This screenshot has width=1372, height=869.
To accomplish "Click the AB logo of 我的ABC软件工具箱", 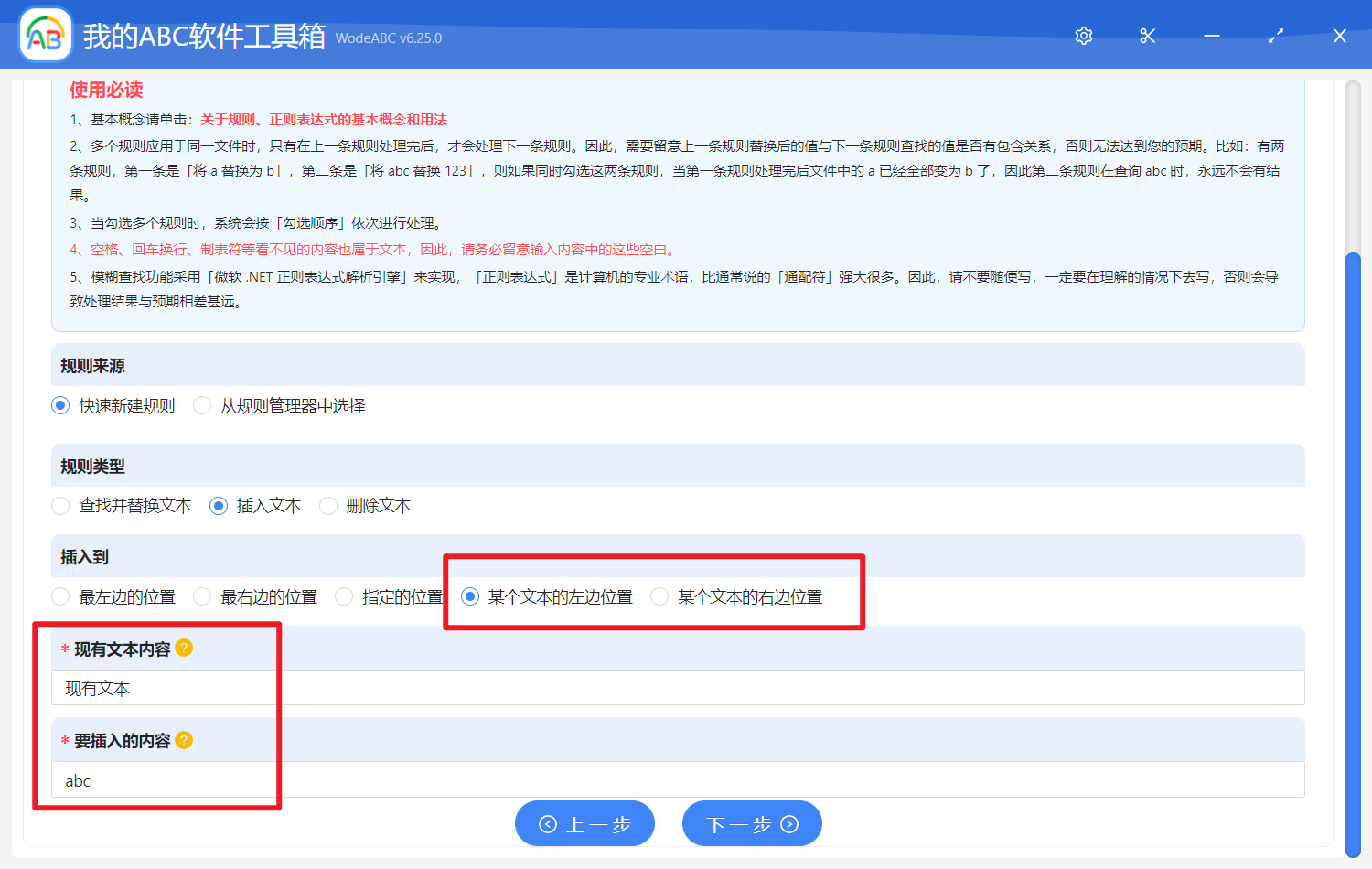I will coord(45,35).
